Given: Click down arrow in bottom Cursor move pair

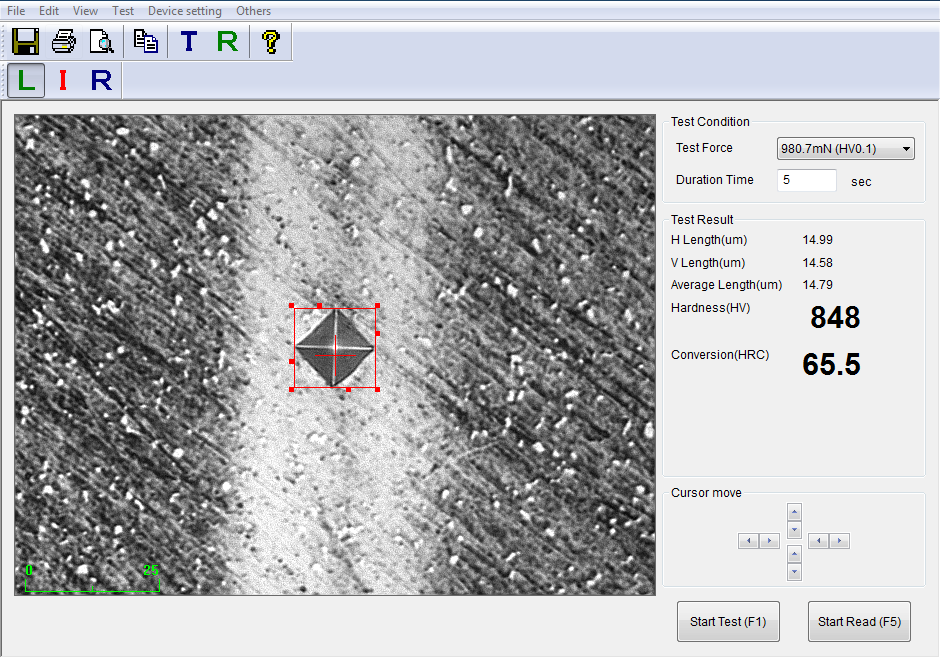Looking at the screenshot, I should pos(794,572).
